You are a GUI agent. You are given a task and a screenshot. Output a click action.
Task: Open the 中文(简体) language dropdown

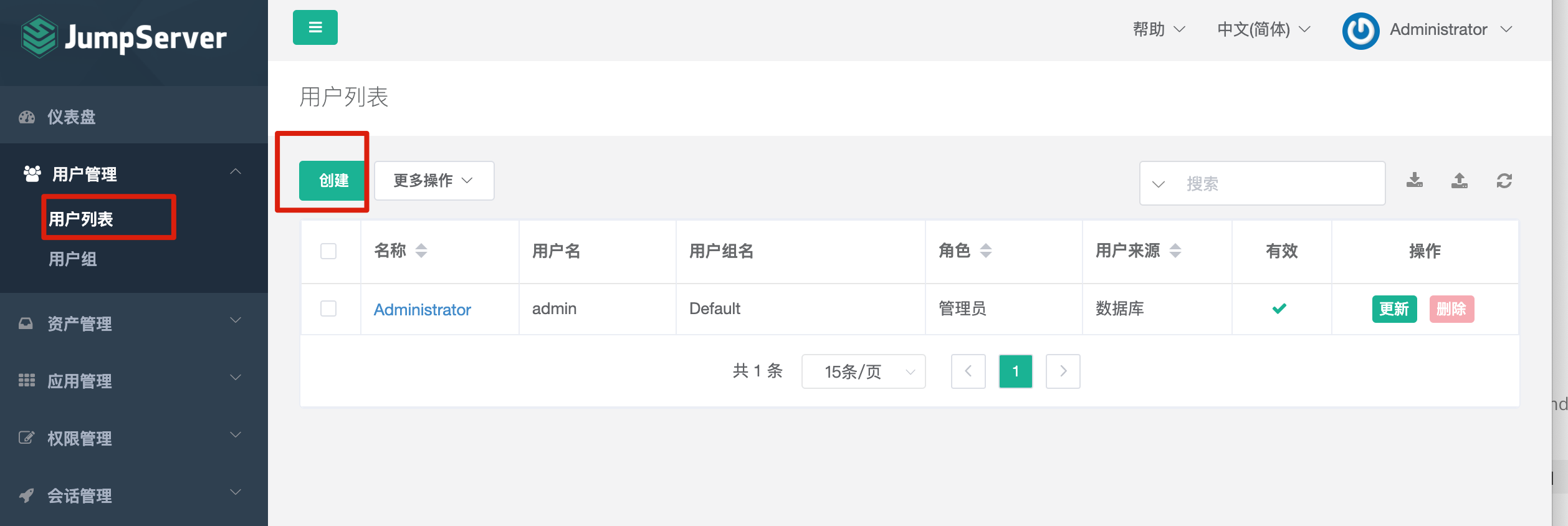point(1264,29)
